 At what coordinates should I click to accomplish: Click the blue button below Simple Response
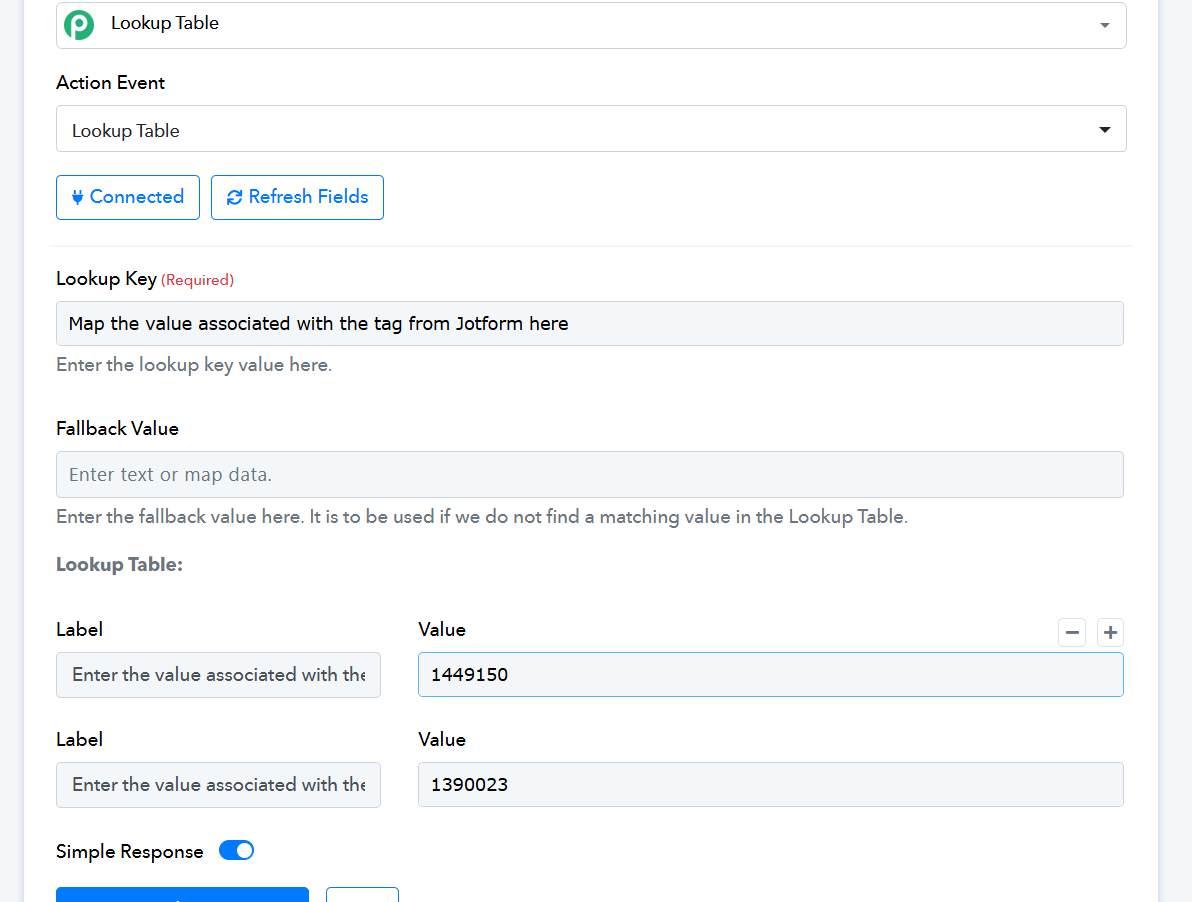[182, 894]
